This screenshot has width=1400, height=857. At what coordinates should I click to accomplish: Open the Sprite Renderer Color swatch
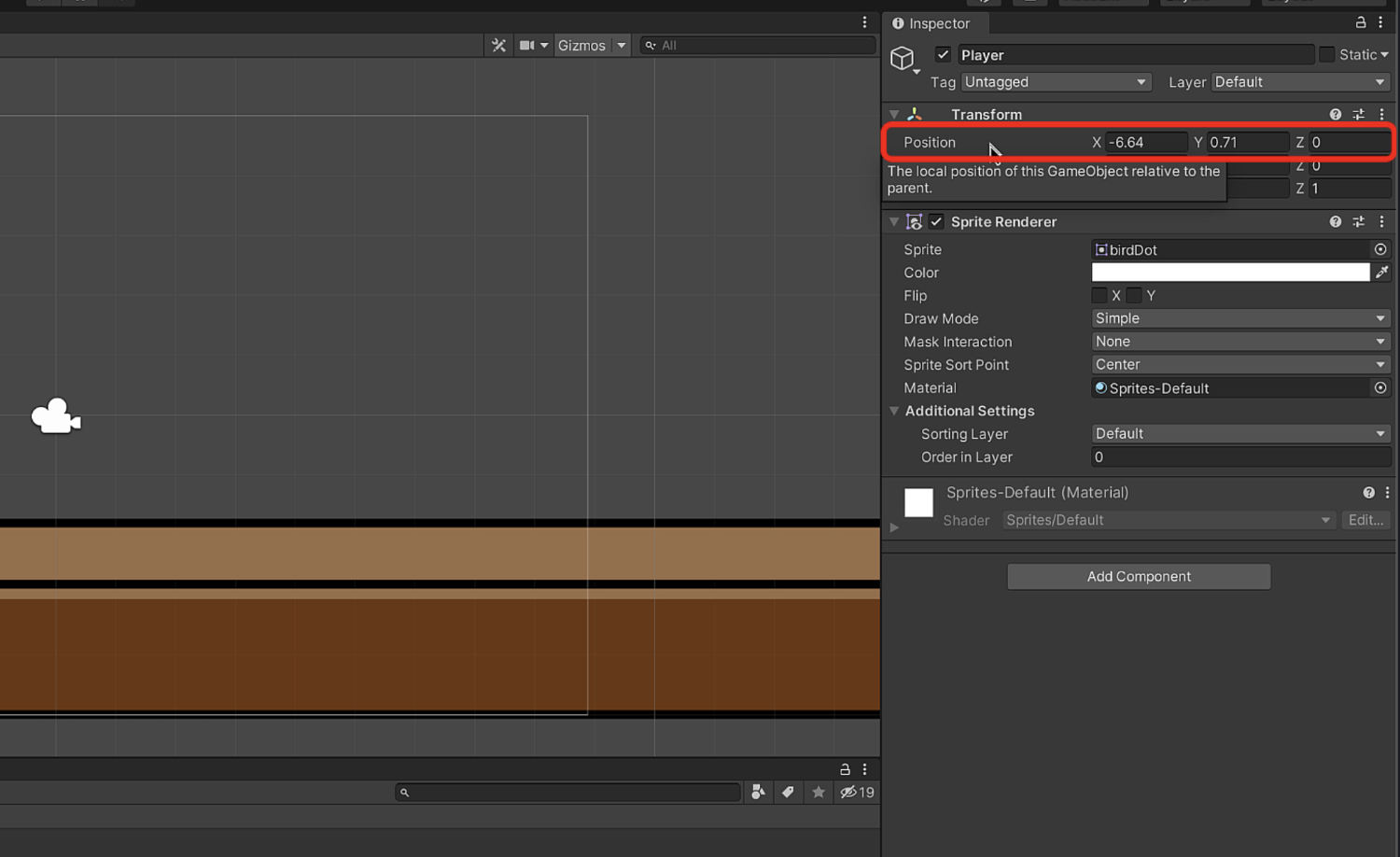[1230, 272]
